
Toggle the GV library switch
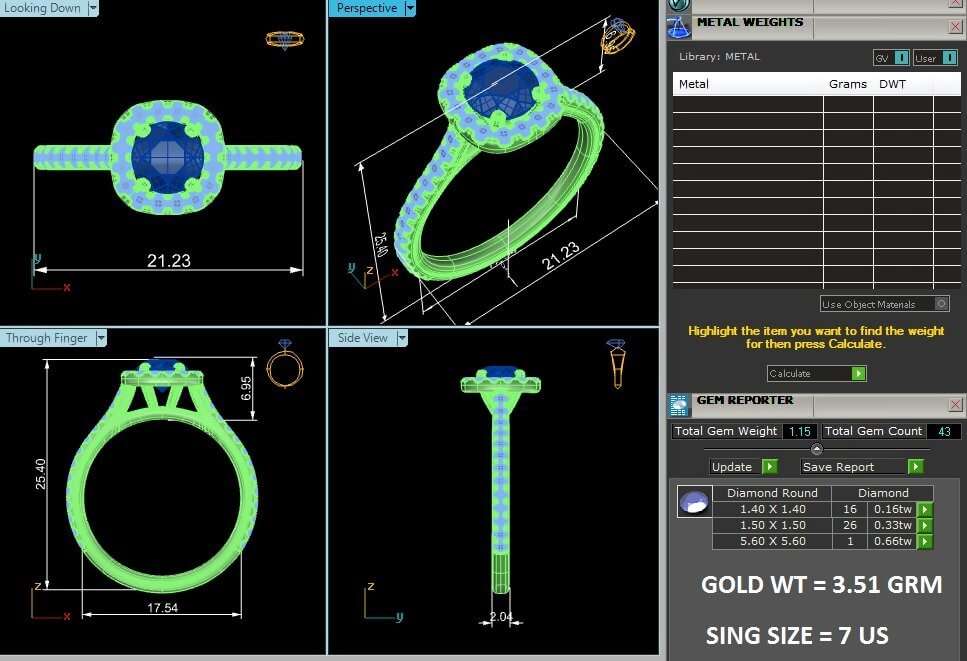902,58
